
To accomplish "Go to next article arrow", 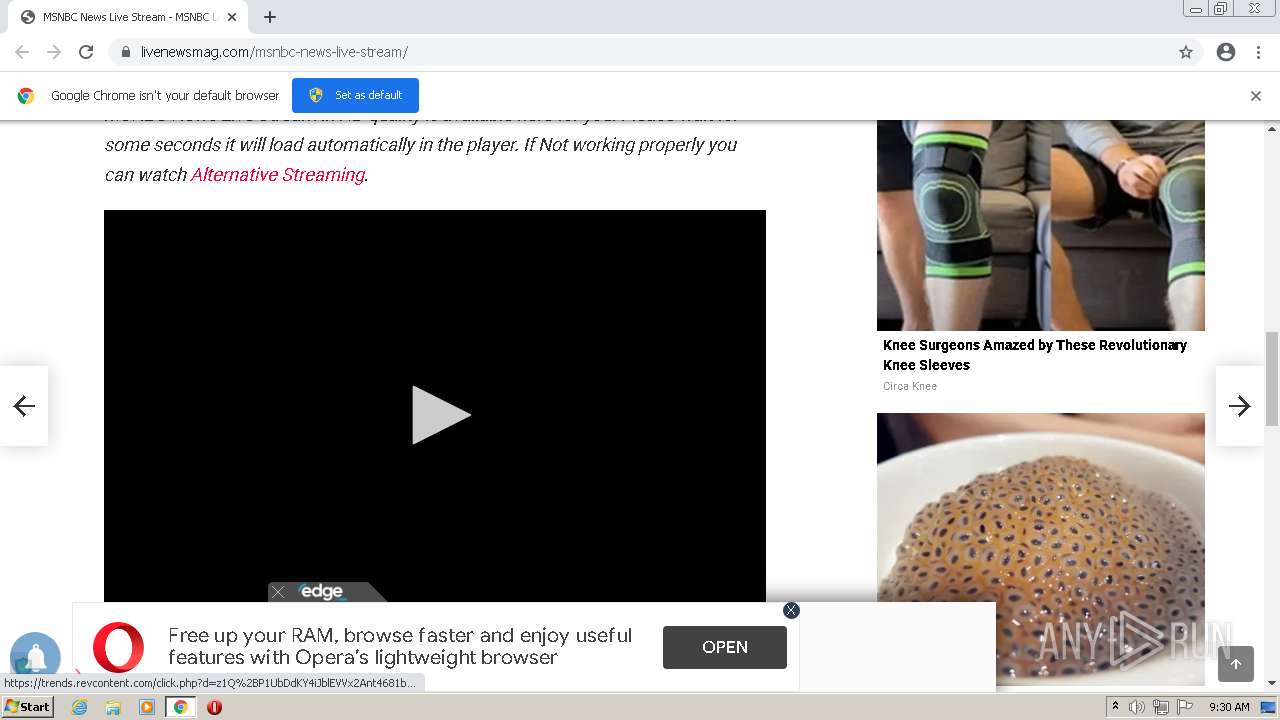I will (1240, 405).
